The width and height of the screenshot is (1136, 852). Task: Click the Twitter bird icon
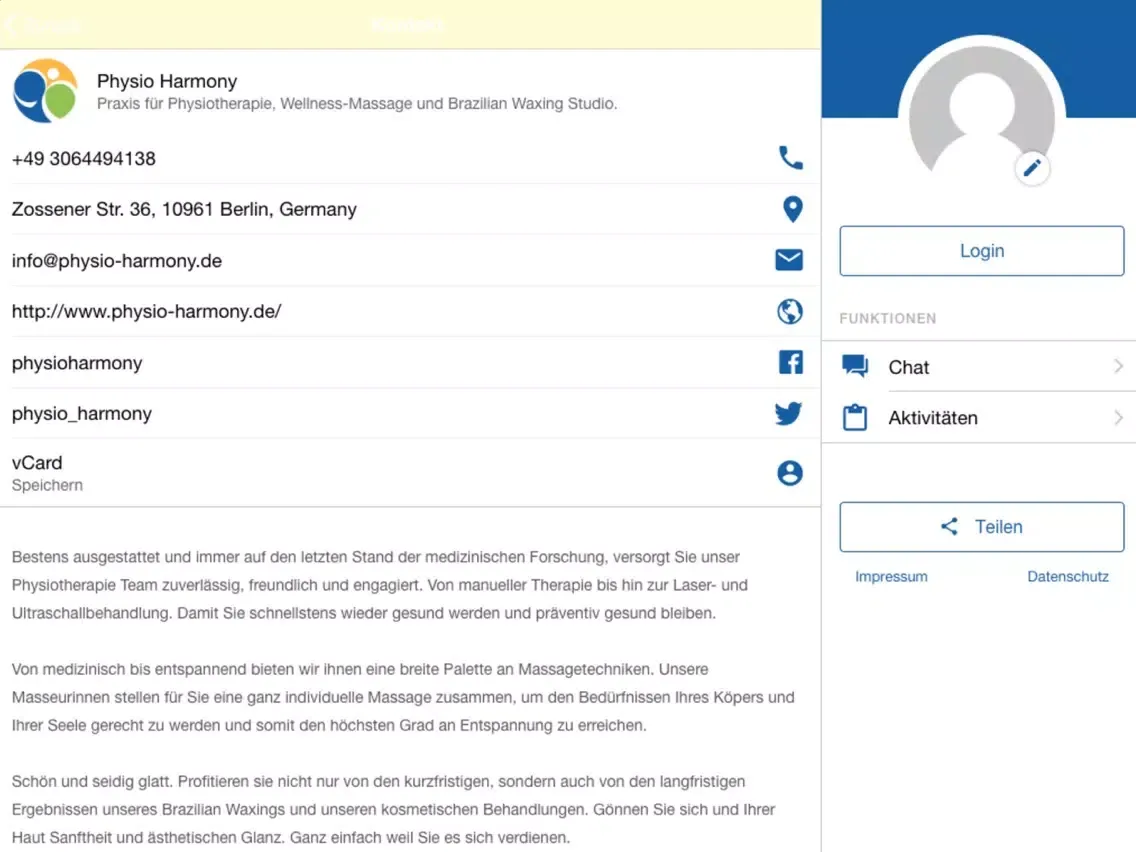pos(789,414)
